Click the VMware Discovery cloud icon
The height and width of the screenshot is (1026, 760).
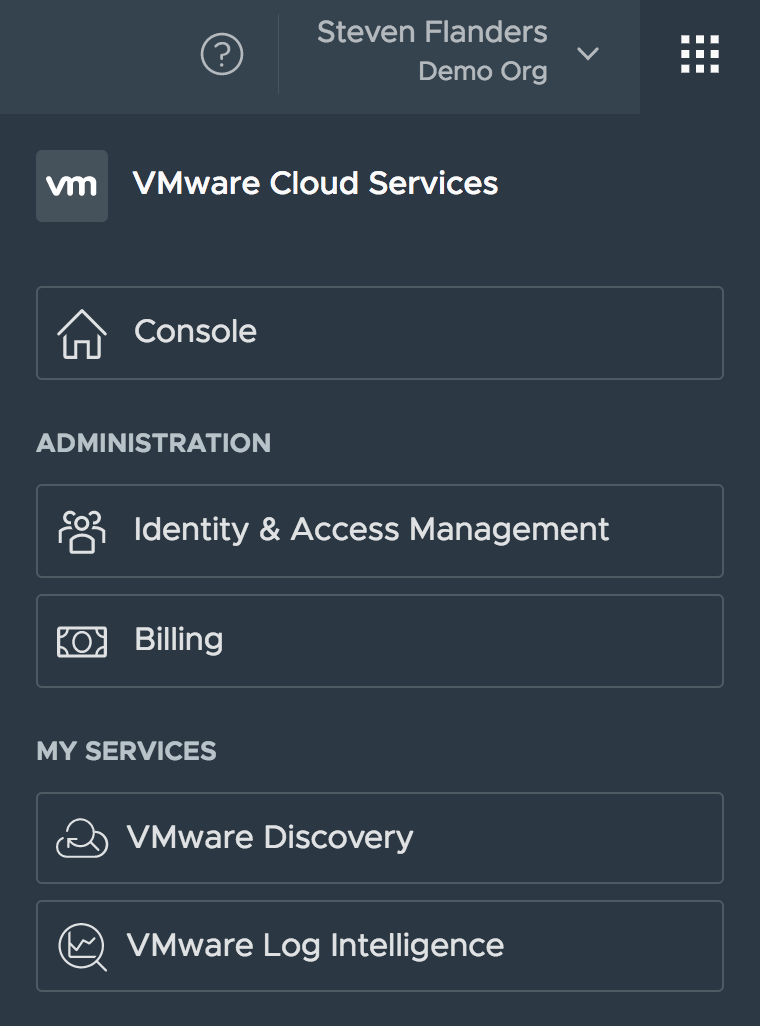point(82,839)
